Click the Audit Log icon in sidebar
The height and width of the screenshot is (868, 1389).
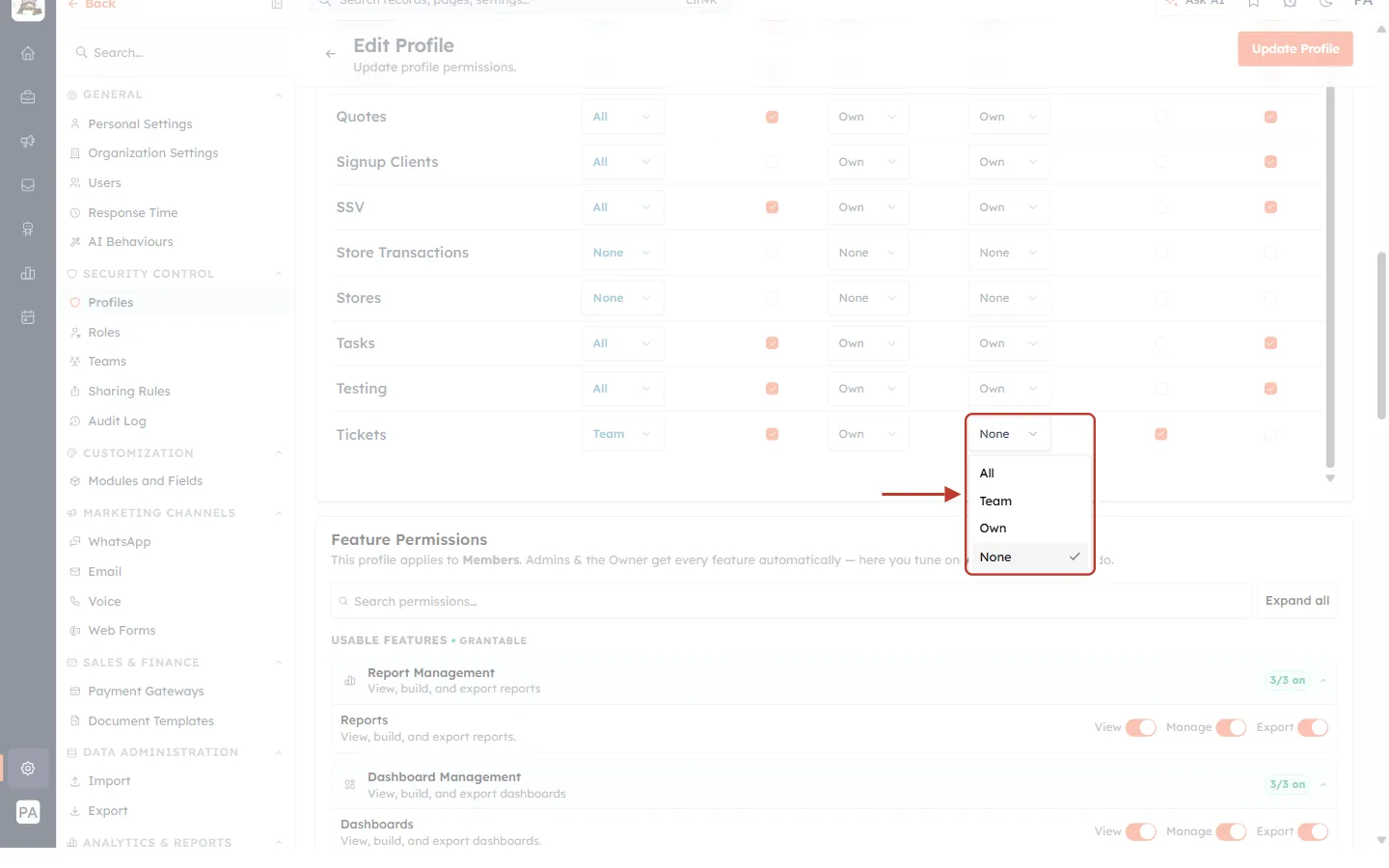pyautogui.click(x=75, y=421)
